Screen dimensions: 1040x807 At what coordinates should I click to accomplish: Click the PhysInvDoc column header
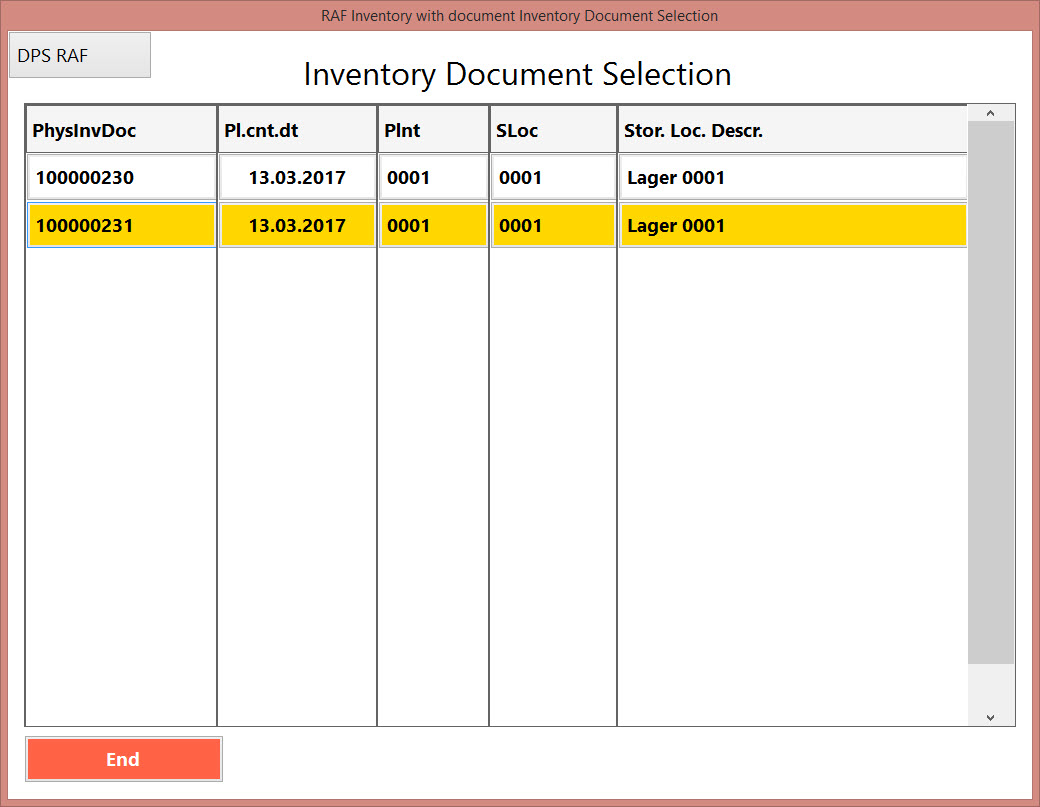tap(121, 130)
